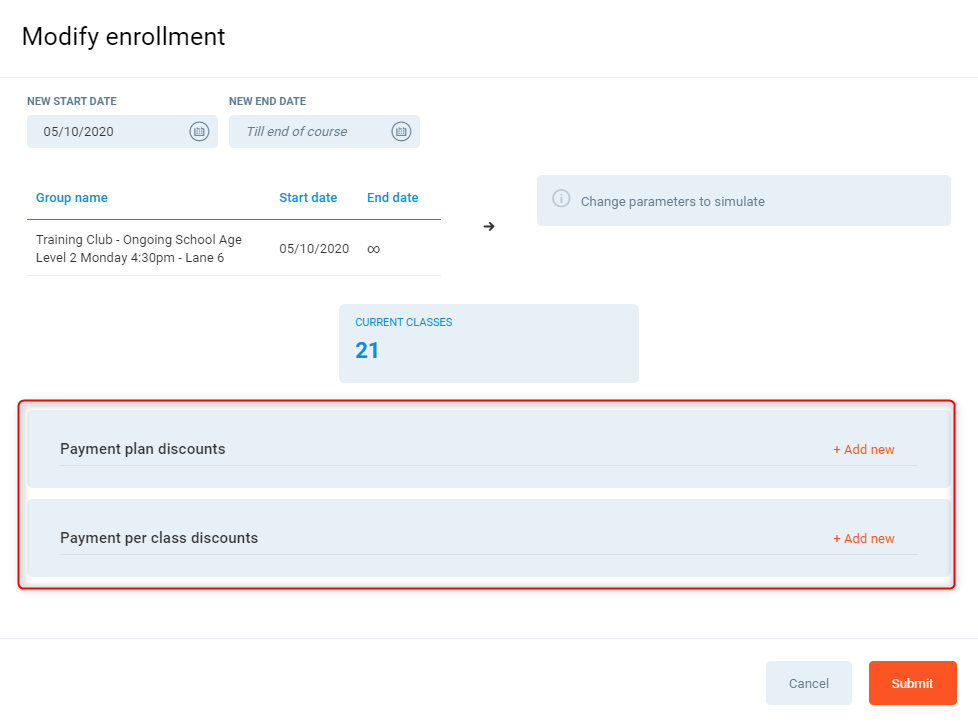
Task: Sort by Group name column header
Action: tap(72, 198)
